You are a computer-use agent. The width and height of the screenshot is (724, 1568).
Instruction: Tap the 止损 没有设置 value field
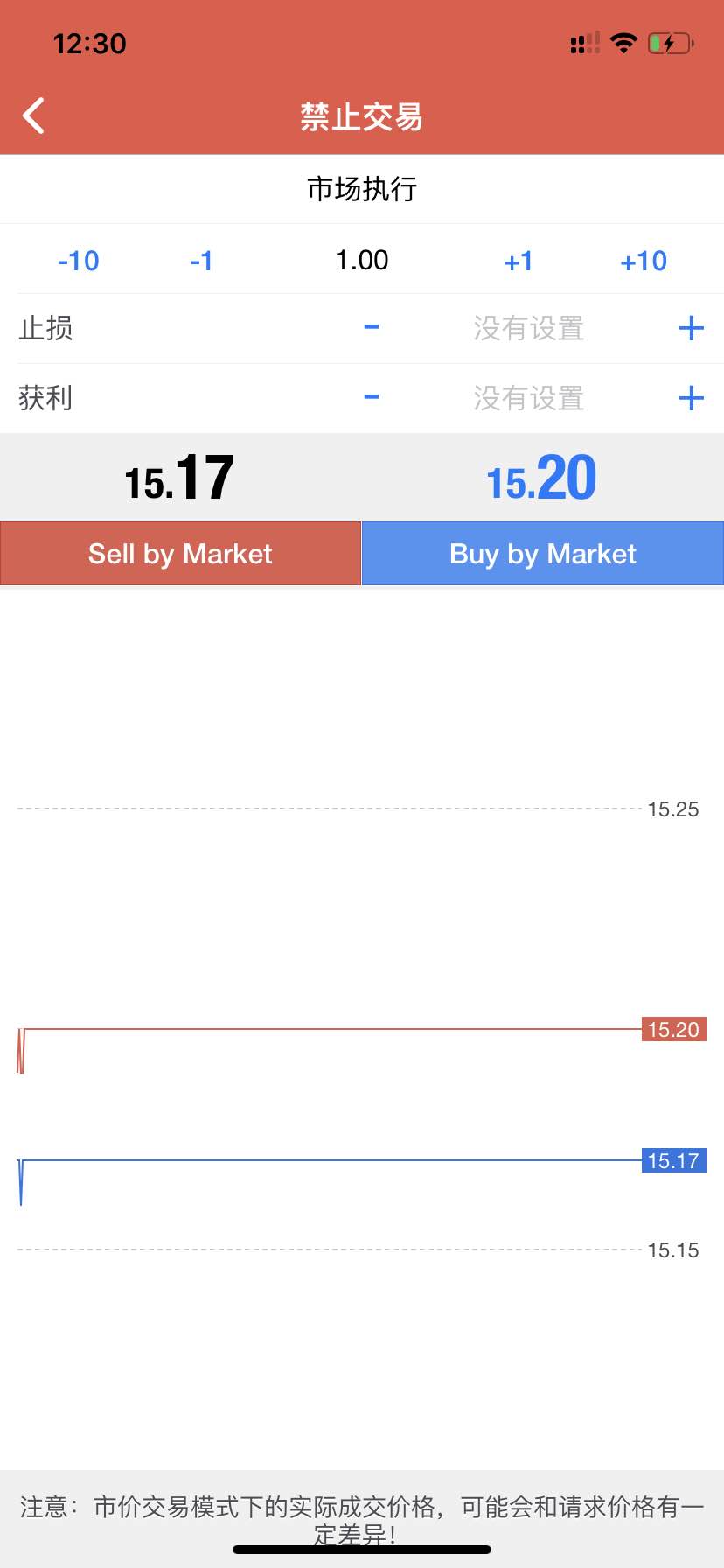(529, 329)
